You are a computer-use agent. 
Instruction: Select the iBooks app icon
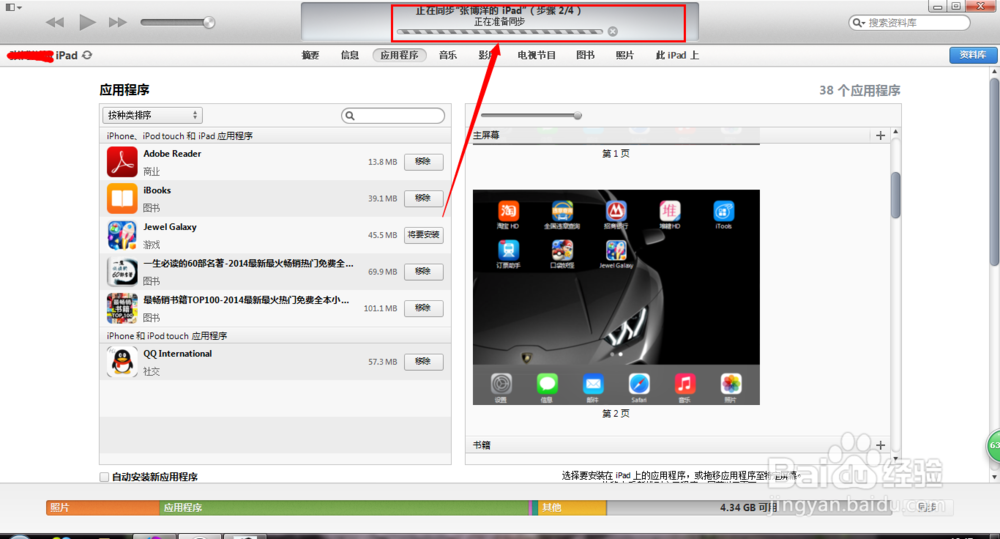point(122,198)
